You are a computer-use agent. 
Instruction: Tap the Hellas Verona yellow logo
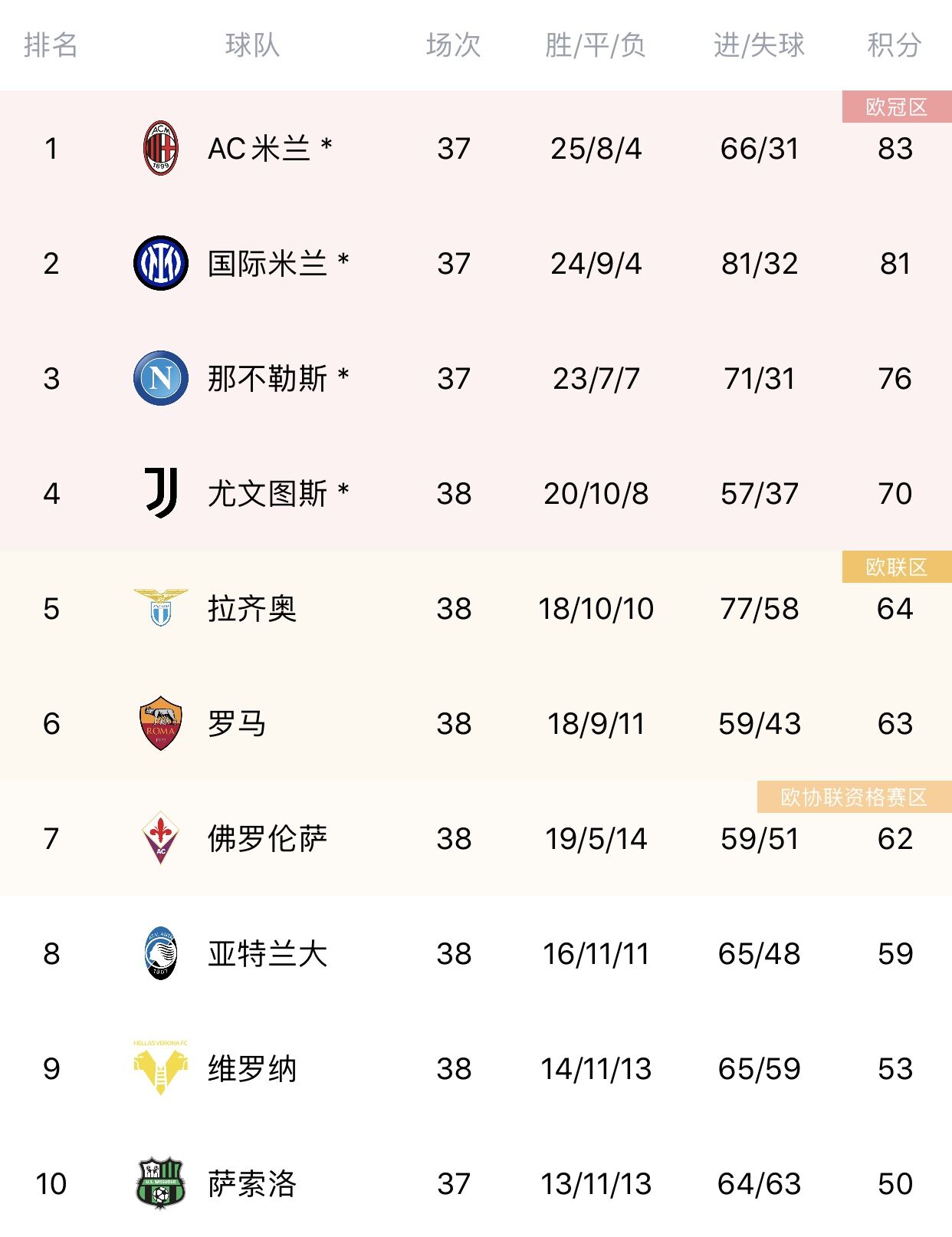click(x=161, y=1068)
